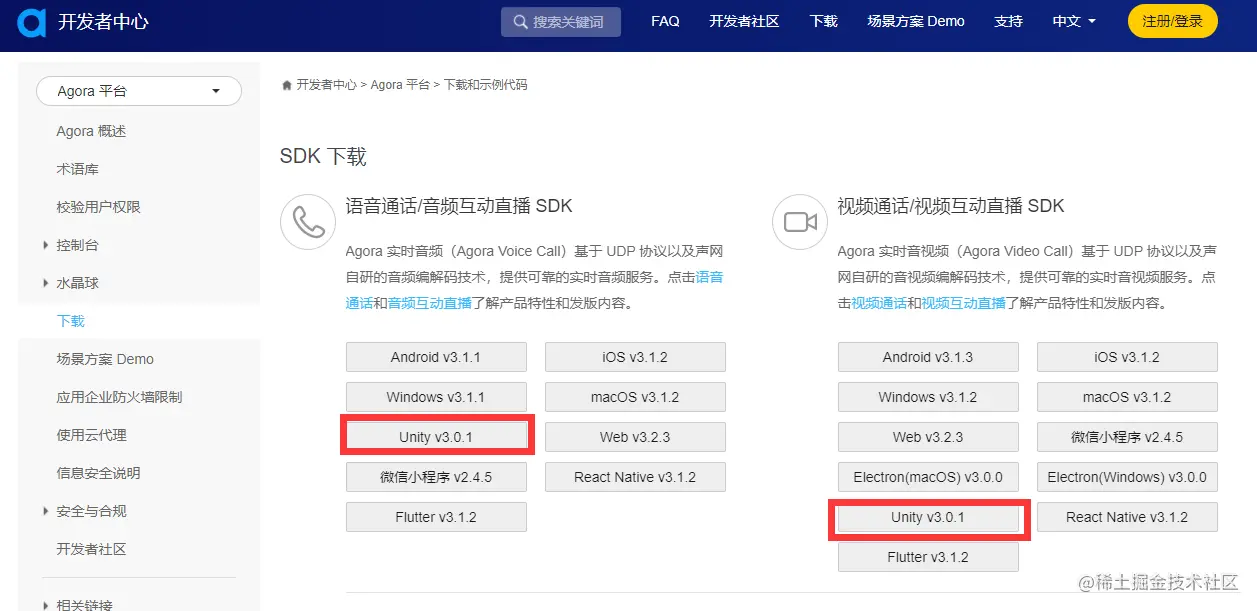
Task: Download voice SDK Windows v3.1.1
Action: click(x=436, y=397)
